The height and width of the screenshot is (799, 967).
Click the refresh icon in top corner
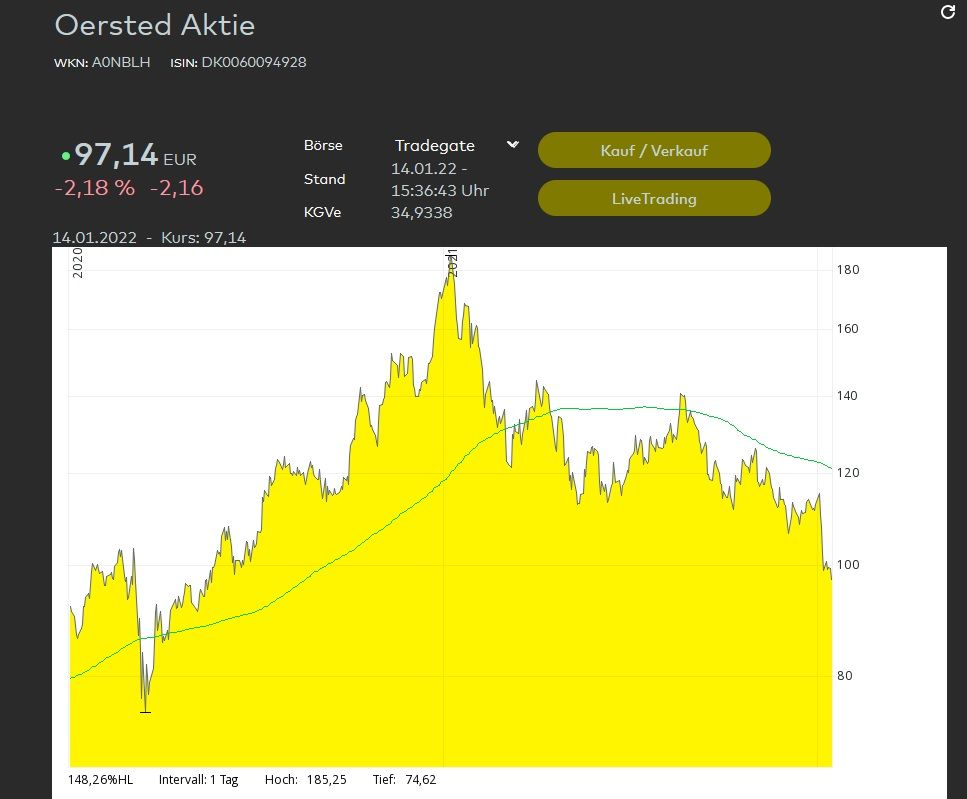tap(949, 12)
